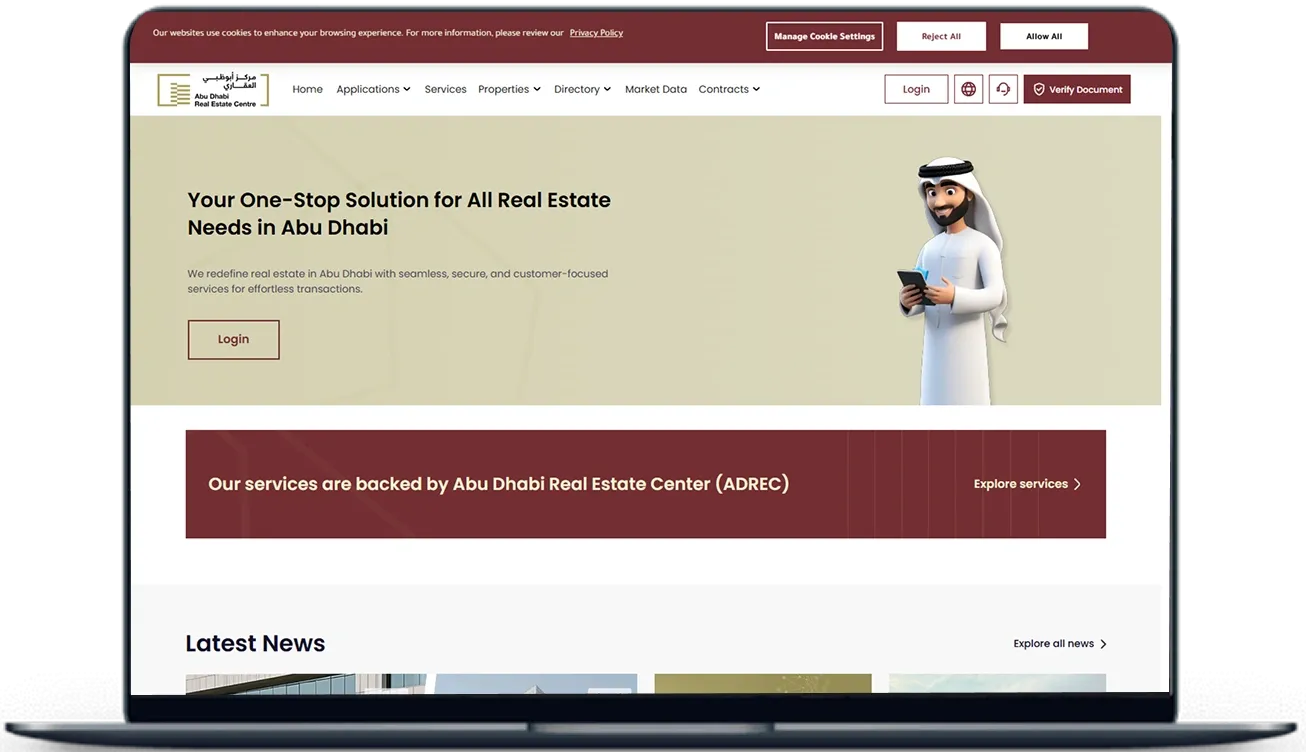Click the Login button in the hero banner
This screenshot has width=1306, height=752.
pyautogui.click(x=233, y=339)
